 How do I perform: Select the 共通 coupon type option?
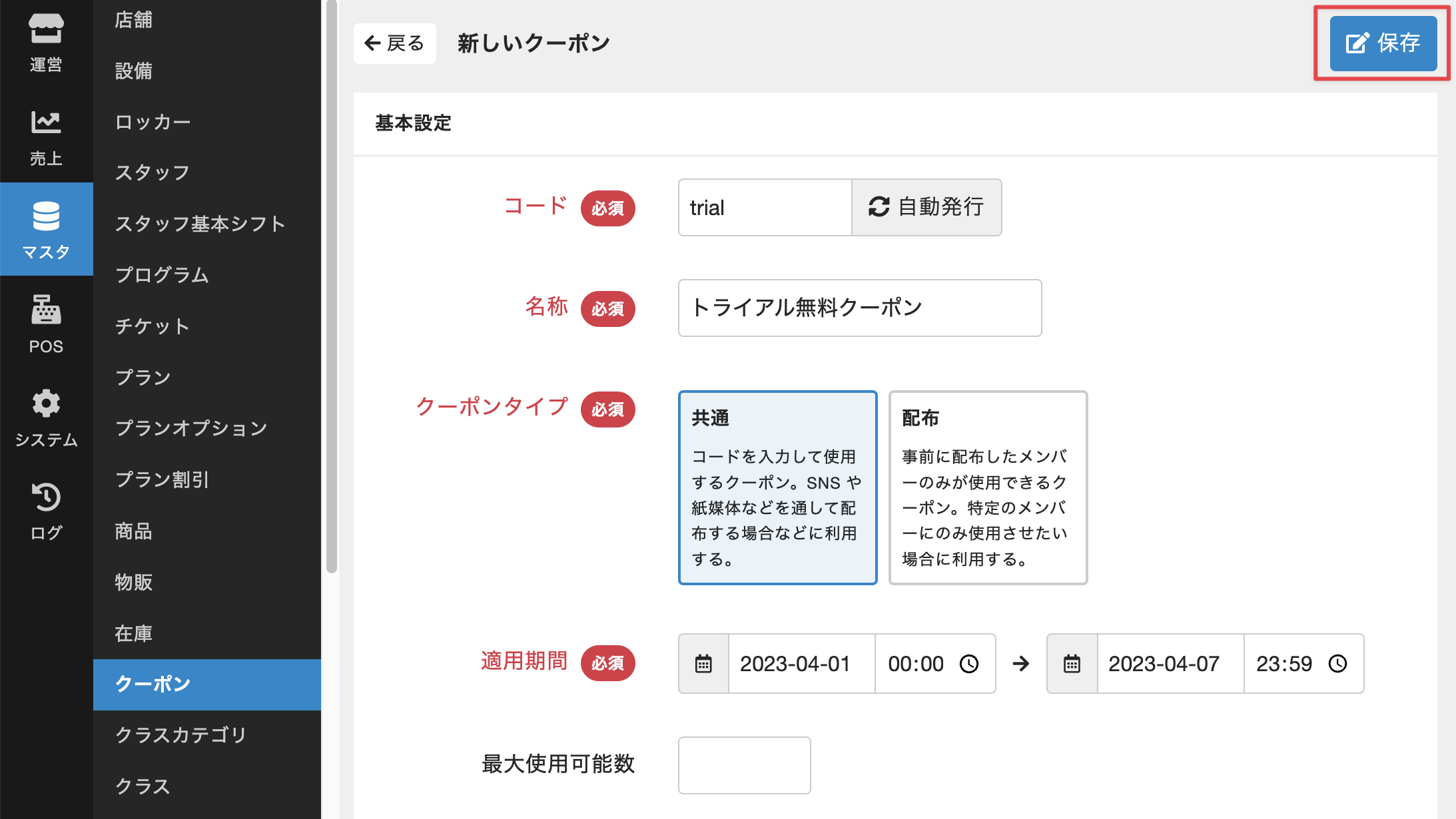click(x=777, y=487)
